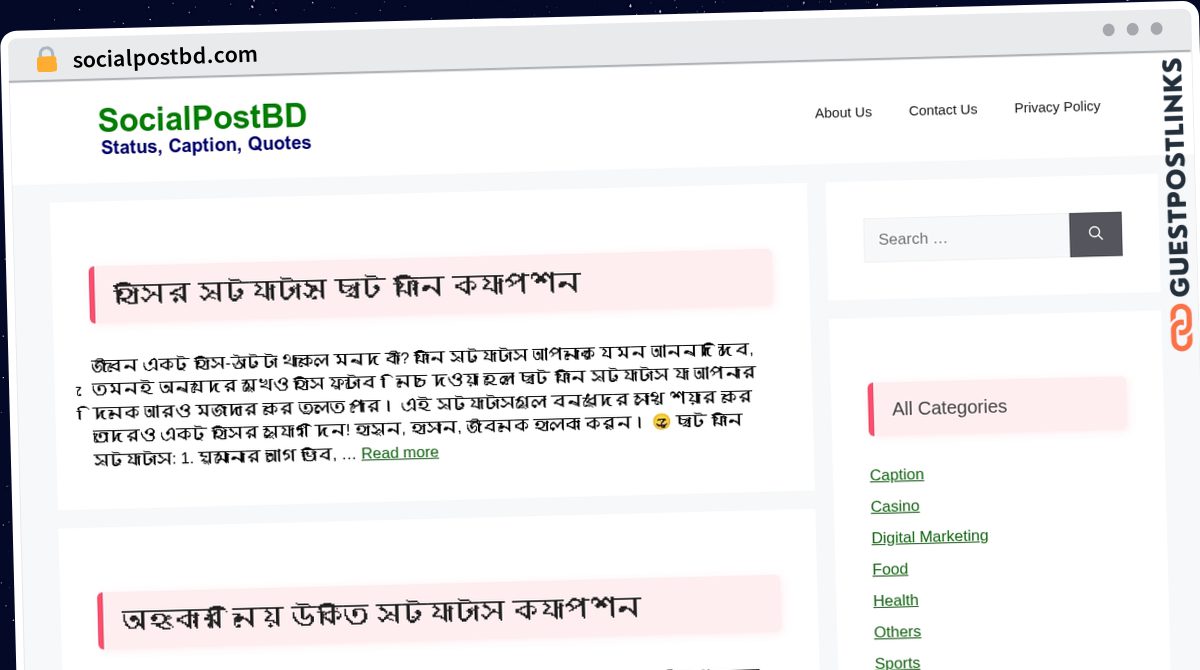Open the Health category link
Image resolution: width=1200 pixels, height=670 pixels.
[x=895, y=600]
